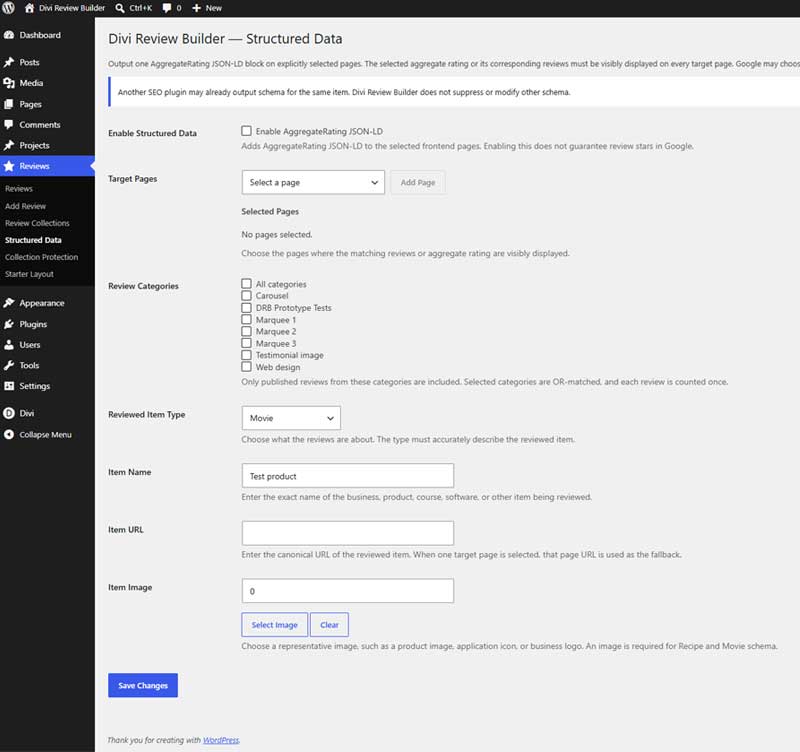Screen dimensions: 800x752
Task: Click the Tools wrench icon
Action: (x=9, y=365)
